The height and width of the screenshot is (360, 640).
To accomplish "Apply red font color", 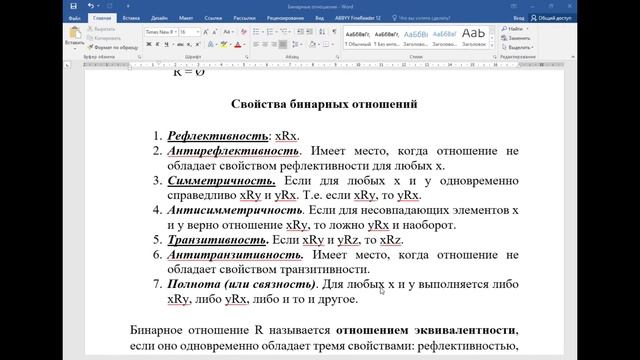I will pos(238,44).
